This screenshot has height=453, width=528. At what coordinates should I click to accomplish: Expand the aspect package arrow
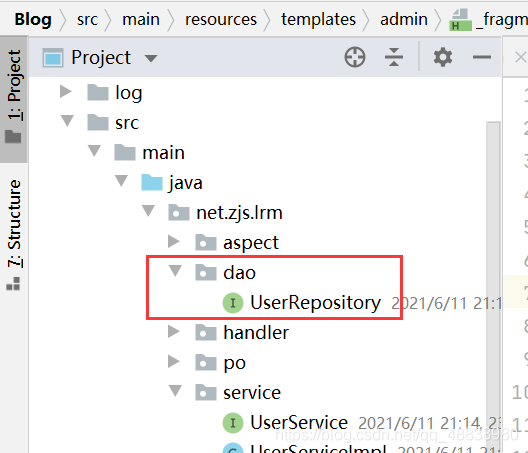[x=174, y=241]
